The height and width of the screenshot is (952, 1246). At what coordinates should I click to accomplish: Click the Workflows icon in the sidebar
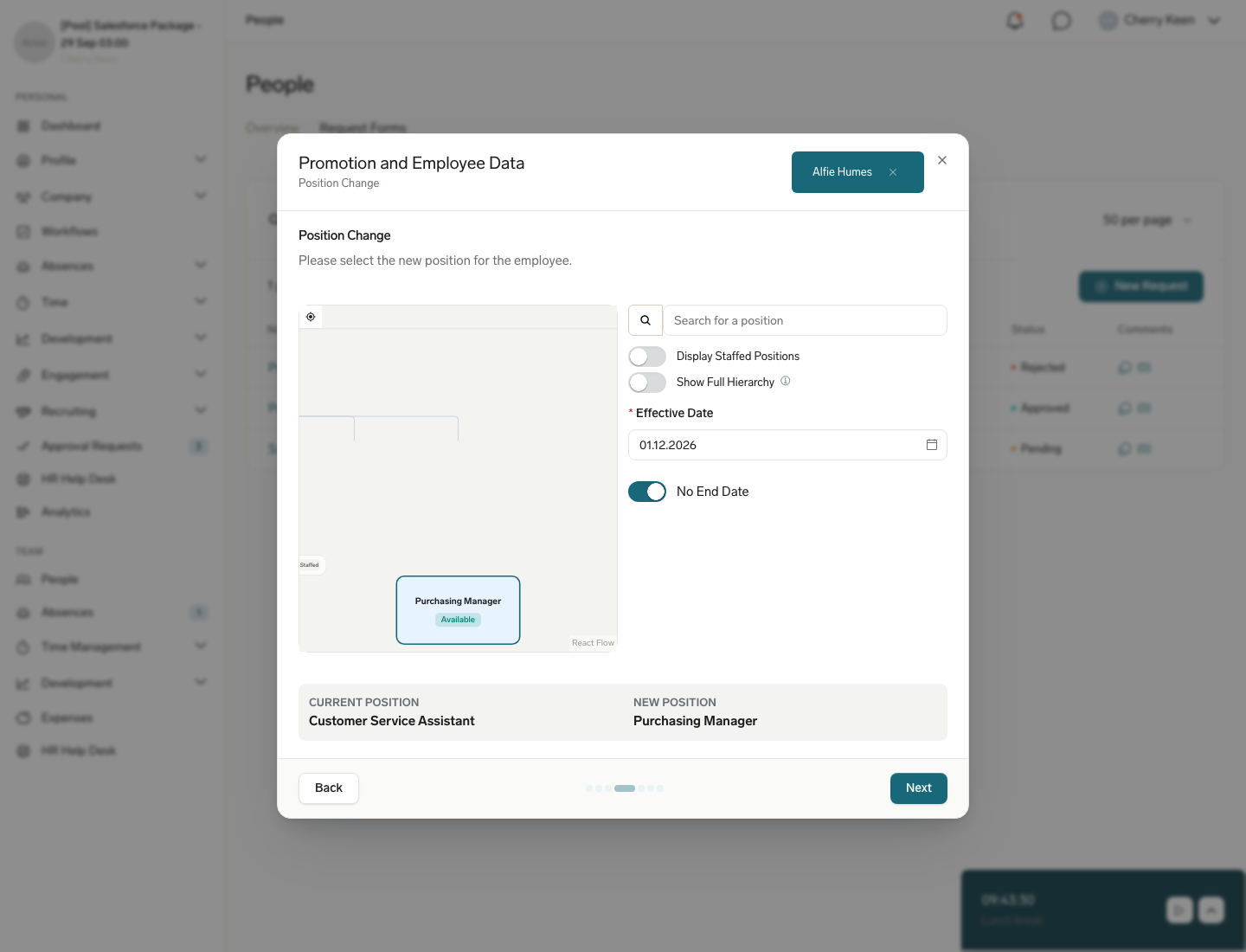tap(23, 232)
